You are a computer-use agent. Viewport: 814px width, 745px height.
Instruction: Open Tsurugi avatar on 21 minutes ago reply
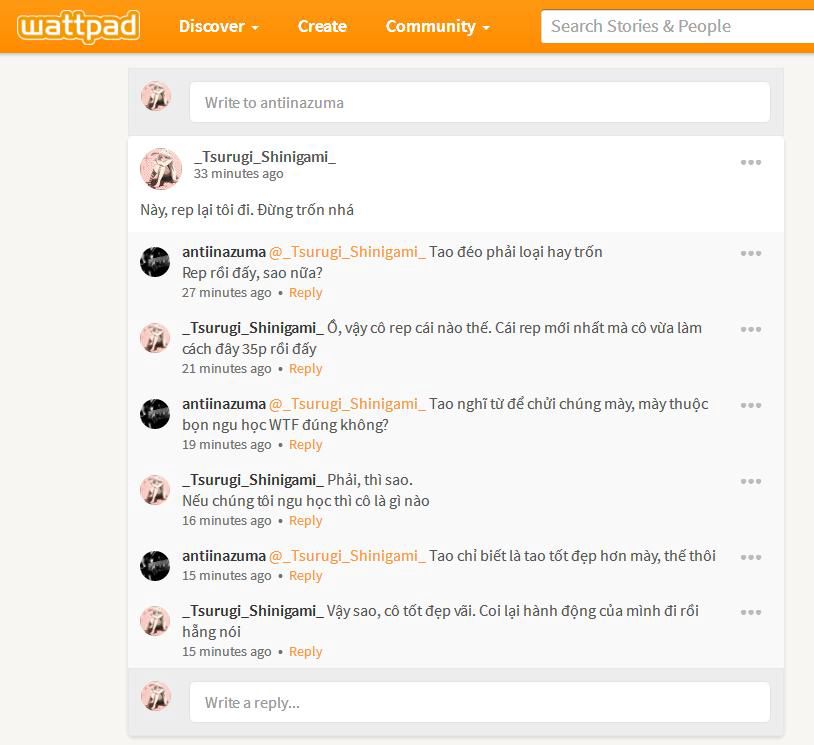point(155,337)
